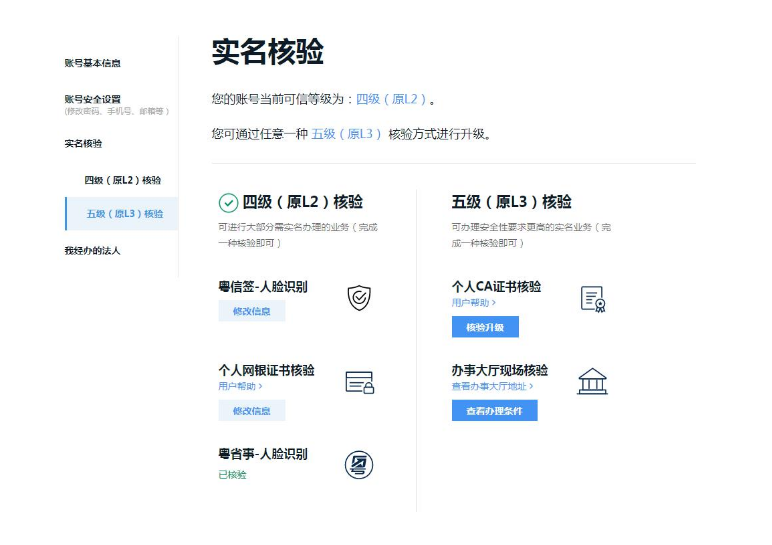Click the 核验升级 button
Image resolution: width=772 pixels, height=545 pixels.
tap(485, 327)
